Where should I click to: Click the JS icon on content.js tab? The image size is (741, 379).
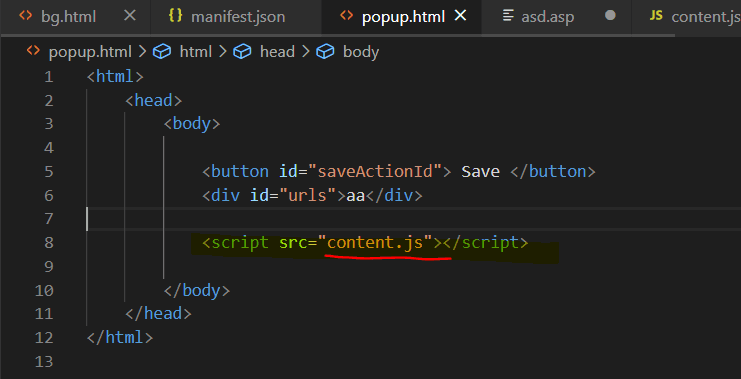click(x=656, y=16)
